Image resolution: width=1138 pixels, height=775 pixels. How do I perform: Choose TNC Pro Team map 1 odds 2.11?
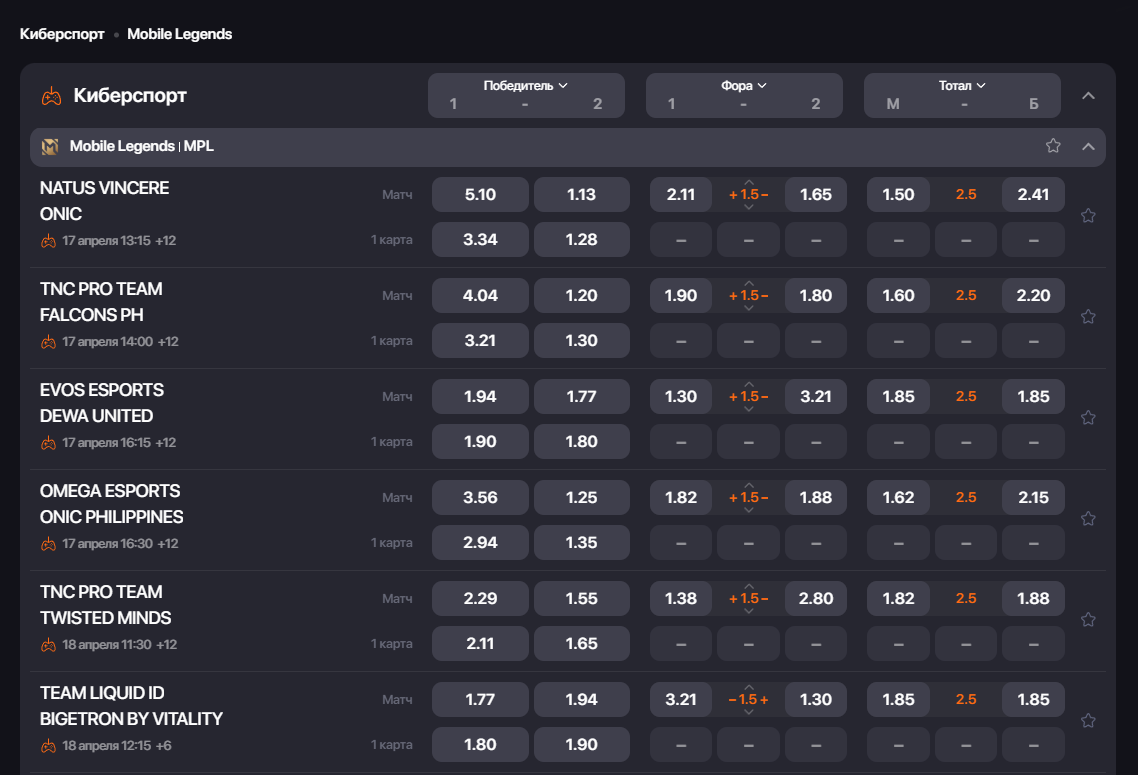coord(480,643)
